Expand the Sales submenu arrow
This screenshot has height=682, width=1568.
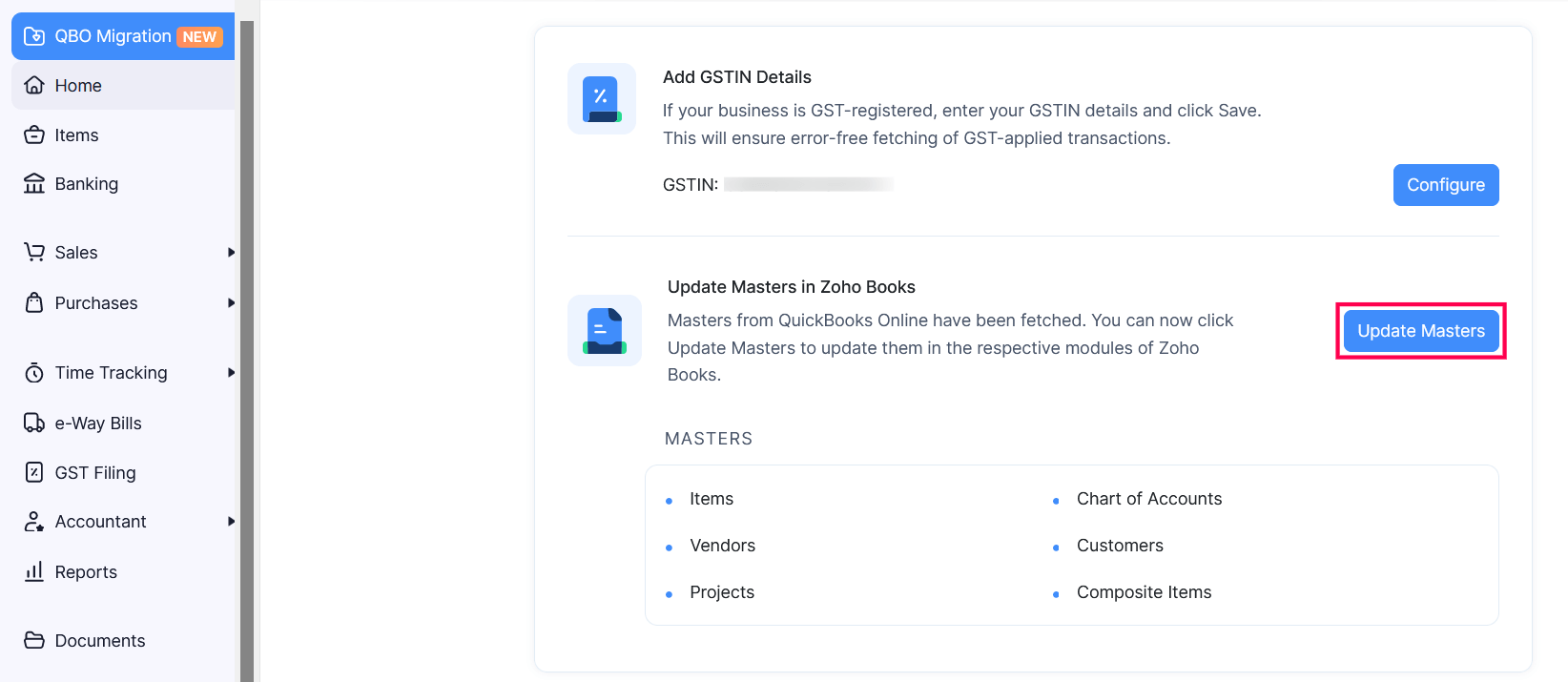coord(231,252)
